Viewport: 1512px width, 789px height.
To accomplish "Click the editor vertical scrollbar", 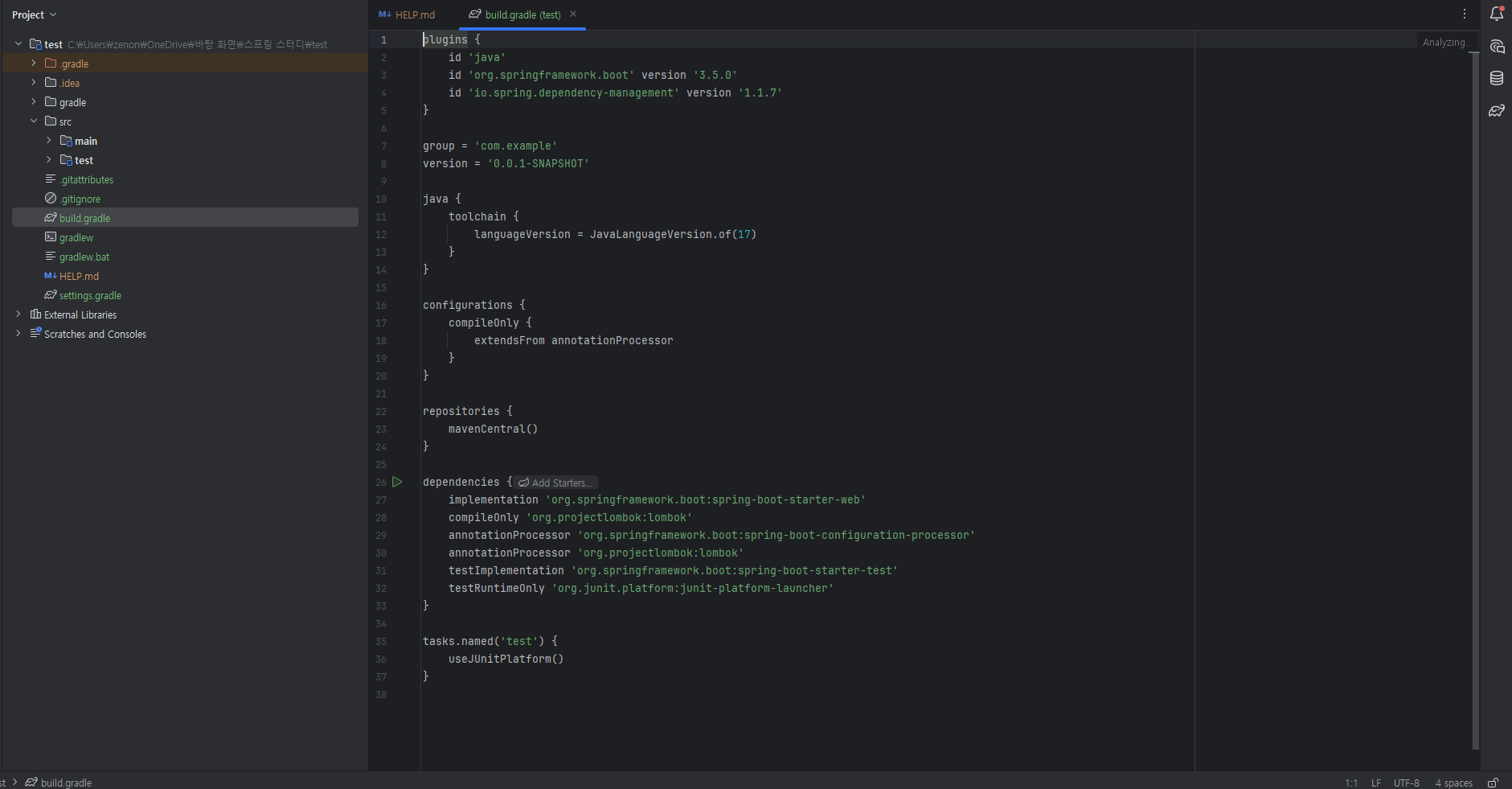I will 1474,400.
